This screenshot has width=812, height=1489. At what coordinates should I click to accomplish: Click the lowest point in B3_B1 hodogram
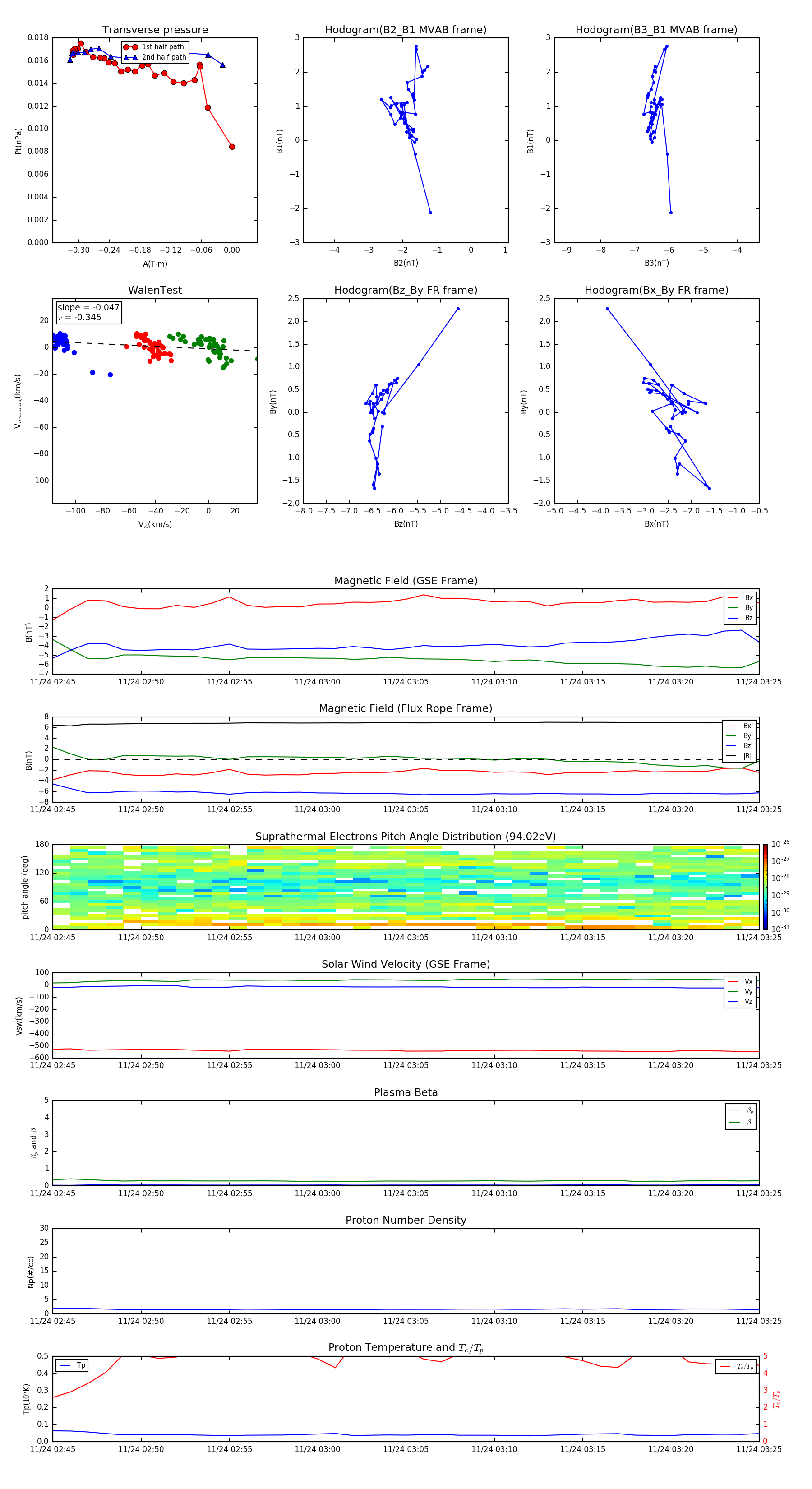pyautogui.click(x=671, y=213)
